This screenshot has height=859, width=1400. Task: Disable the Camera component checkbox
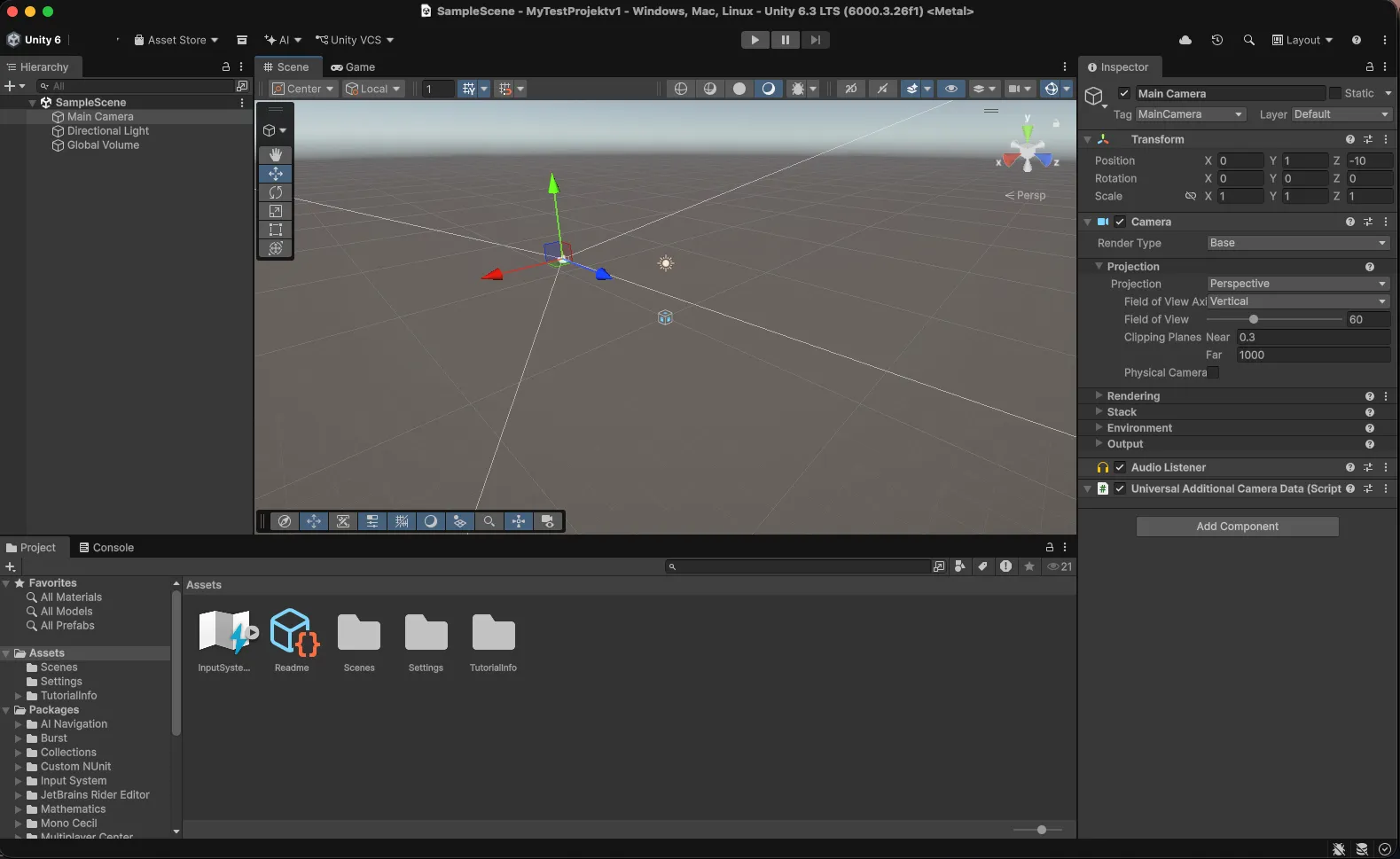pos(1120,222)
